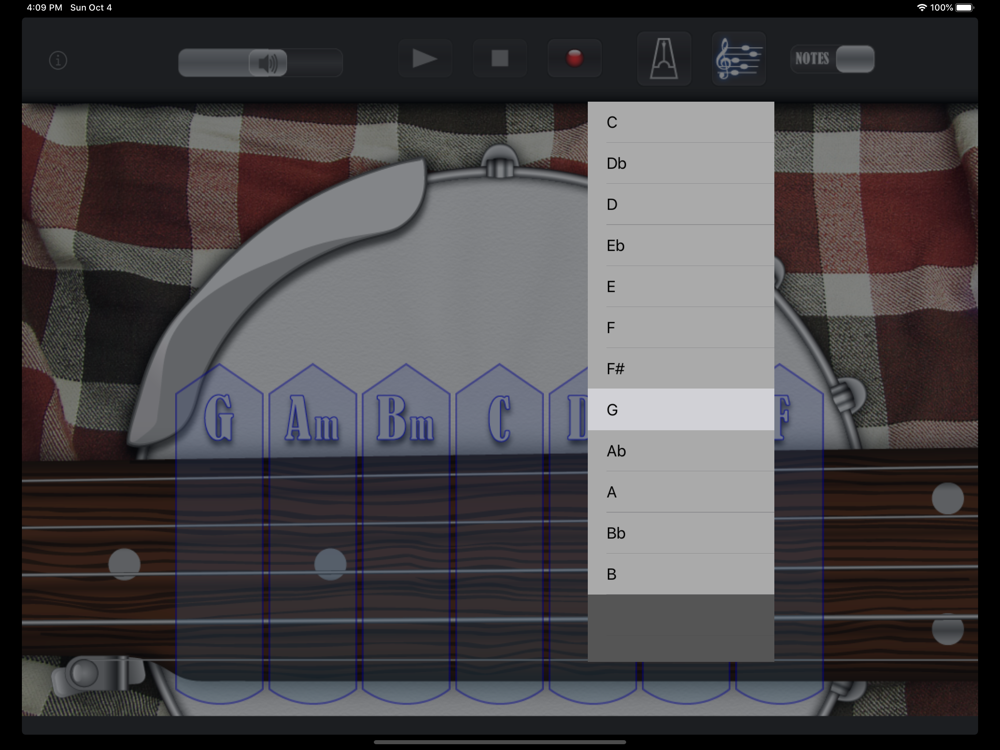The width and height of the screenshot is (1000, 750).
Task: Choose key D in the key list
Action: [681, 205]
